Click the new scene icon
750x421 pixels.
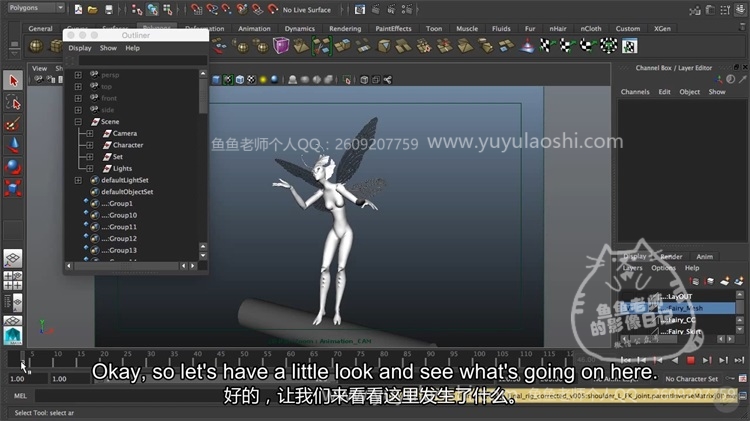pos(78,9)
